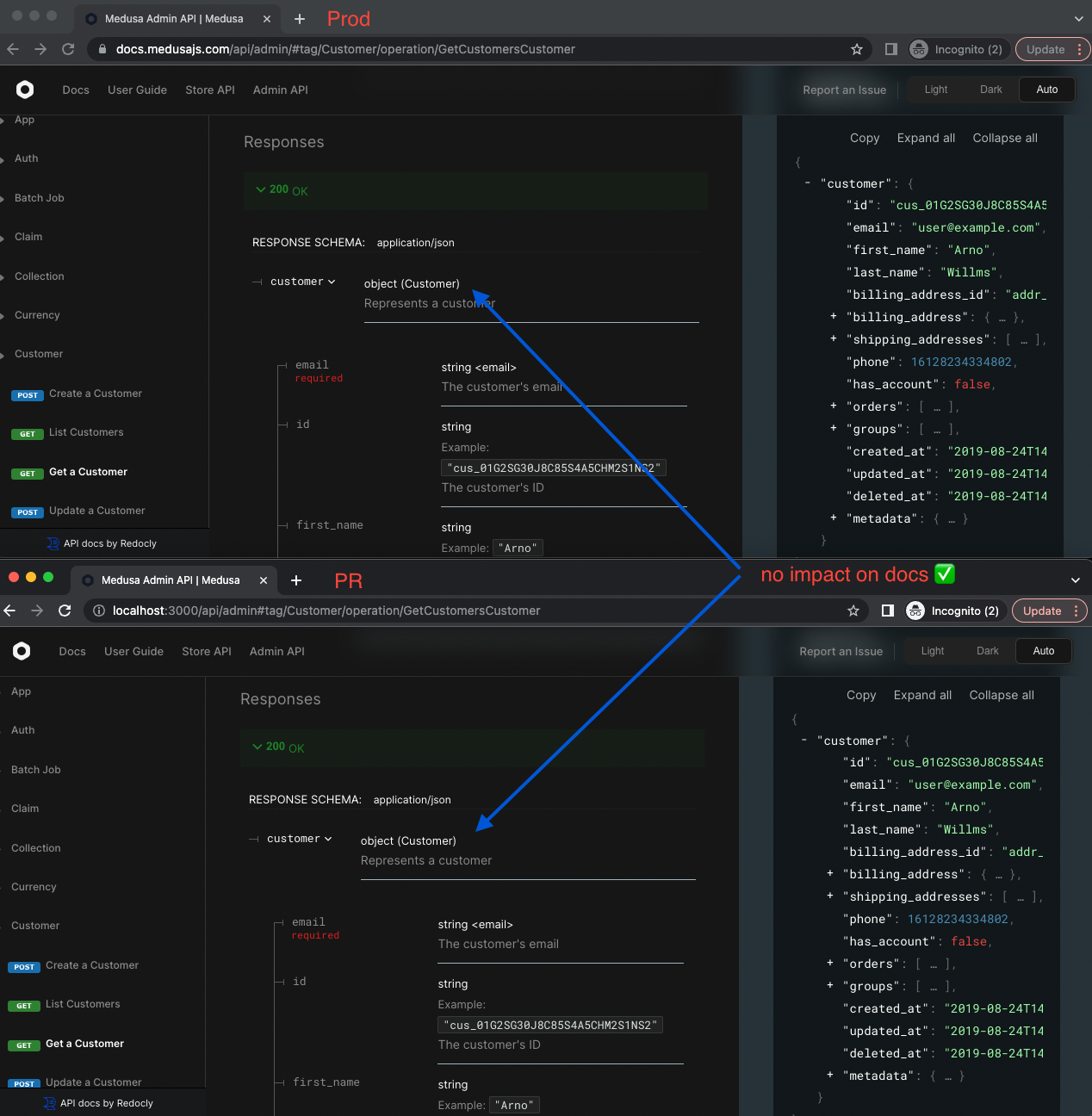Click Incognito profile icon in PR window
1092x1116 pixels.
915,611
